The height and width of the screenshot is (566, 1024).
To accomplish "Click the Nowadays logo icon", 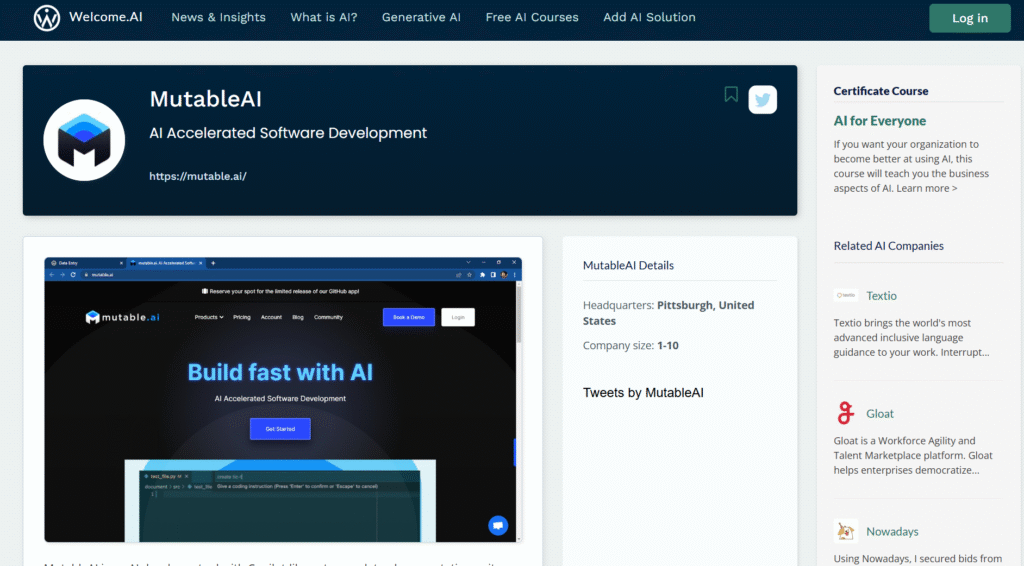I will coord(846,531).
